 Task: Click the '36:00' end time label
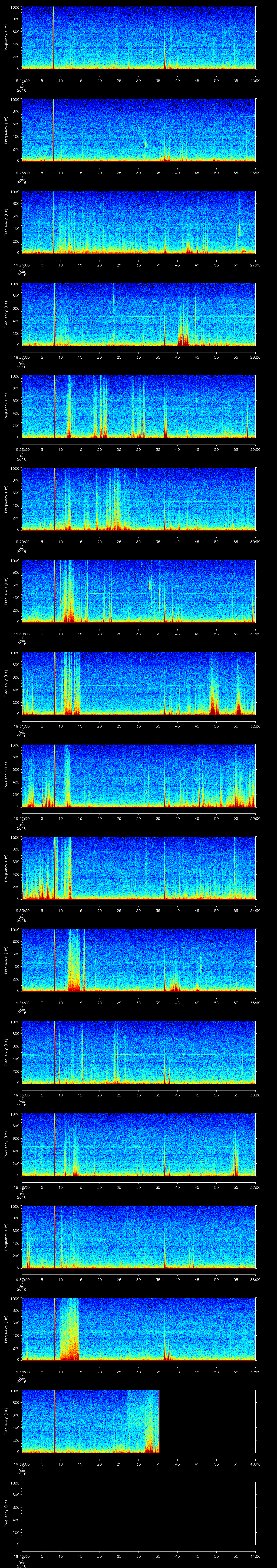coord(255,1095)
